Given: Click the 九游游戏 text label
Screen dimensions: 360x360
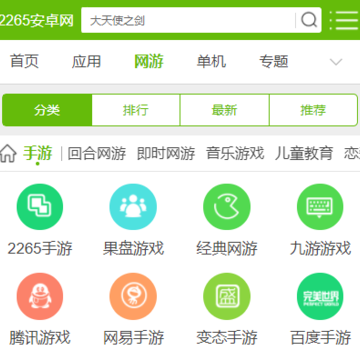Looking at the screenshot, I should [x=320, y=249].
